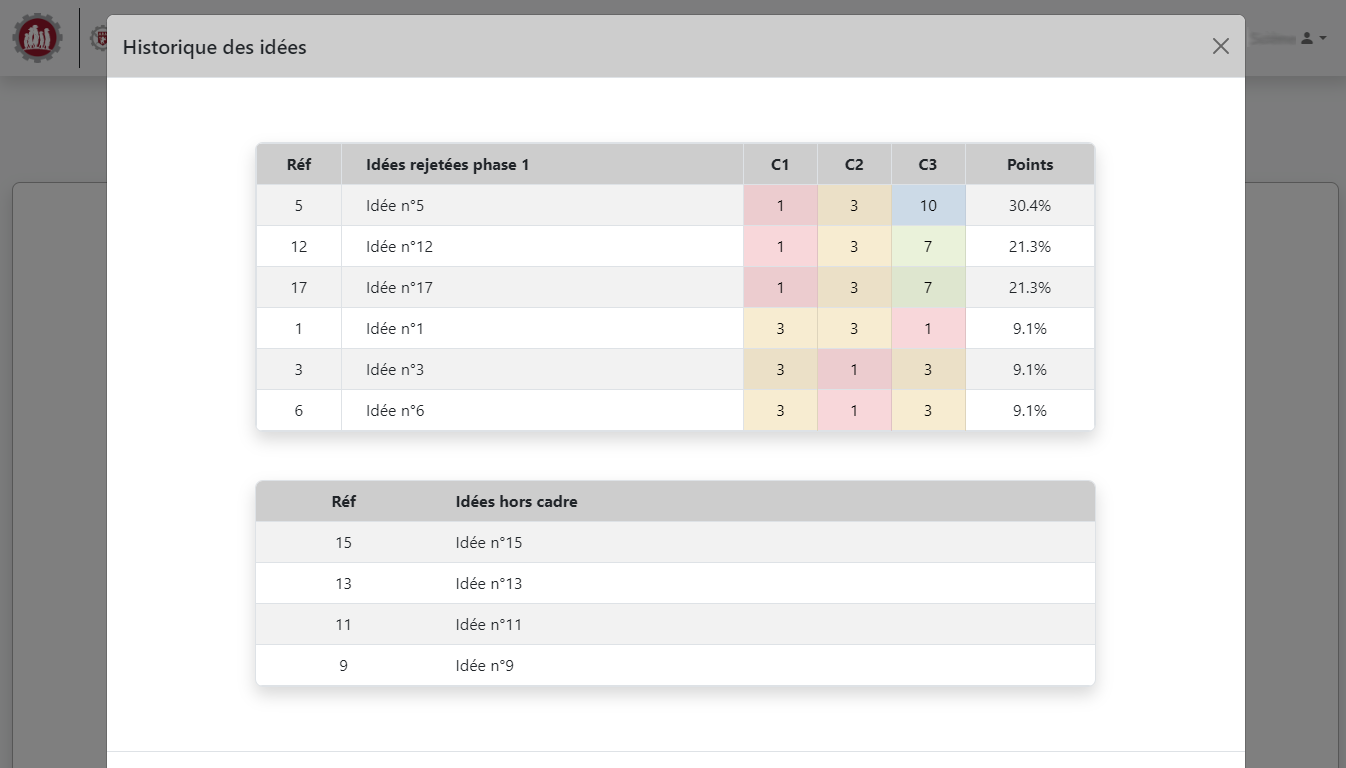This screenshot has width=1346, height=768.
Task: Close the Historique des idées dialog
Action: point(1220,46)
